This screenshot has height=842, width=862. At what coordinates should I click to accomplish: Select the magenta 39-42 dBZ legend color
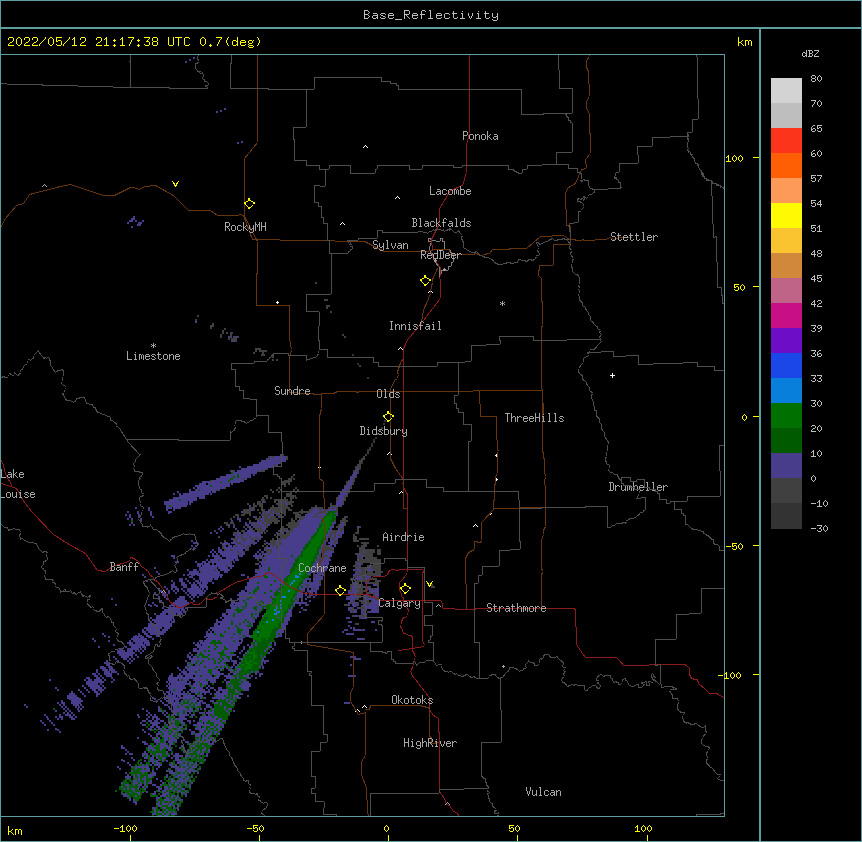pos(786,315)
